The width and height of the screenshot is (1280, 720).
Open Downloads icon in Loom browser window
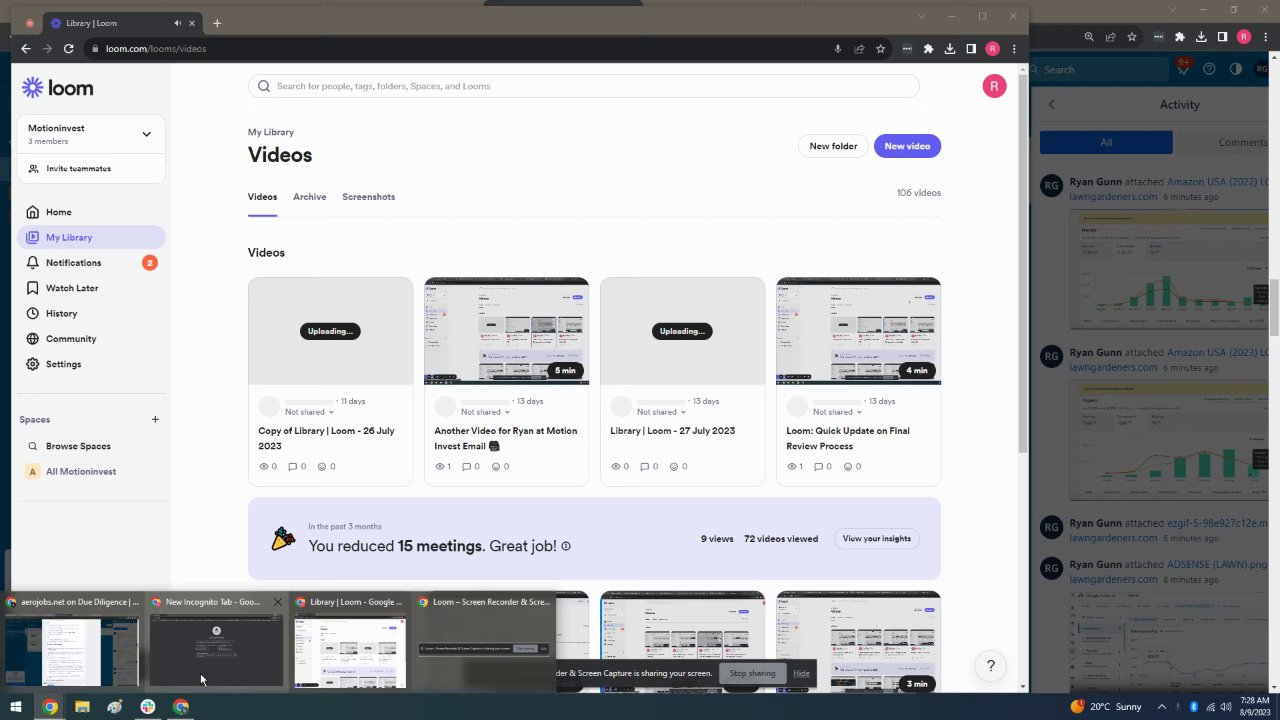pos(949,49)
